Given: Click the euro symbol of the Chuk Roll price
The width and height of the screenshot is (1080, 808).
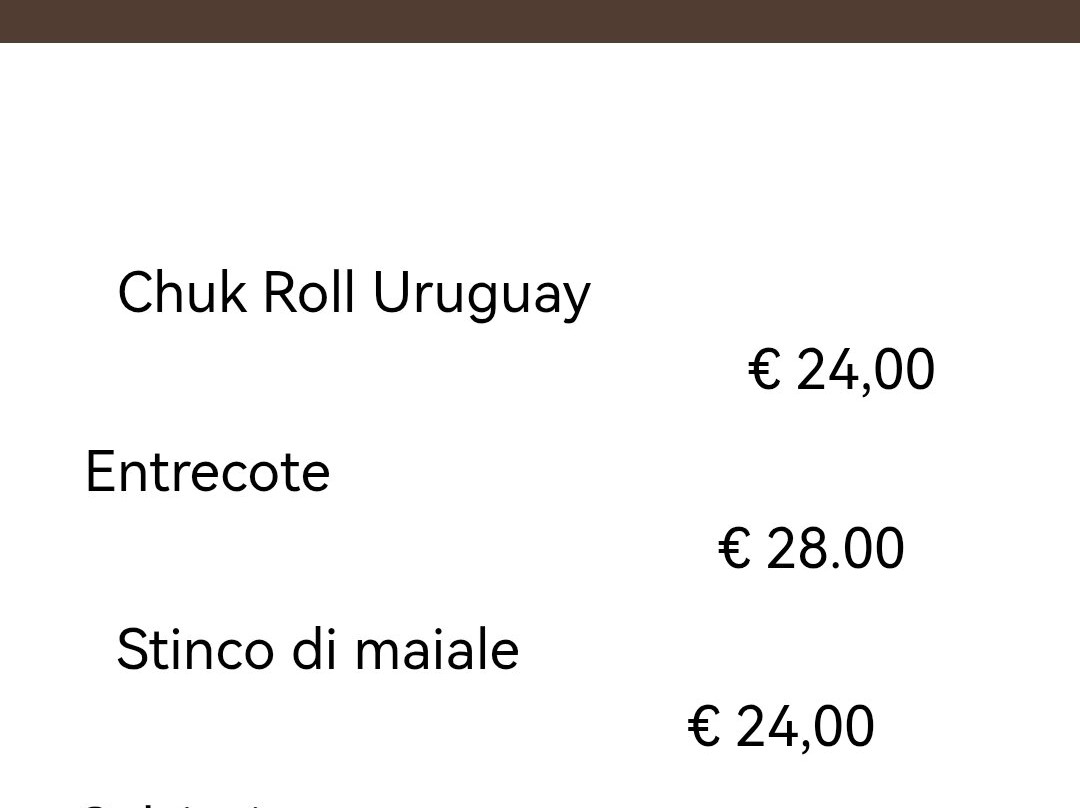Looking at the screenshot, I should click(764, 370).
